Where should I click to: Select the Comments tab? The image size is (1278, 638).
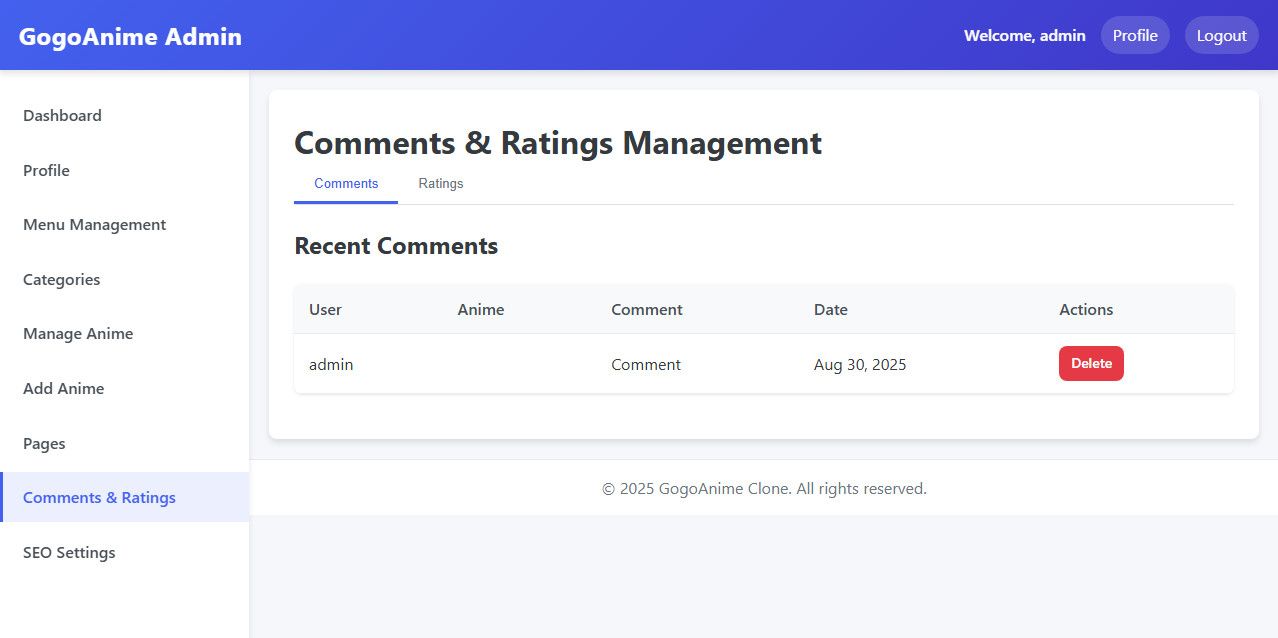coord(346,184)
